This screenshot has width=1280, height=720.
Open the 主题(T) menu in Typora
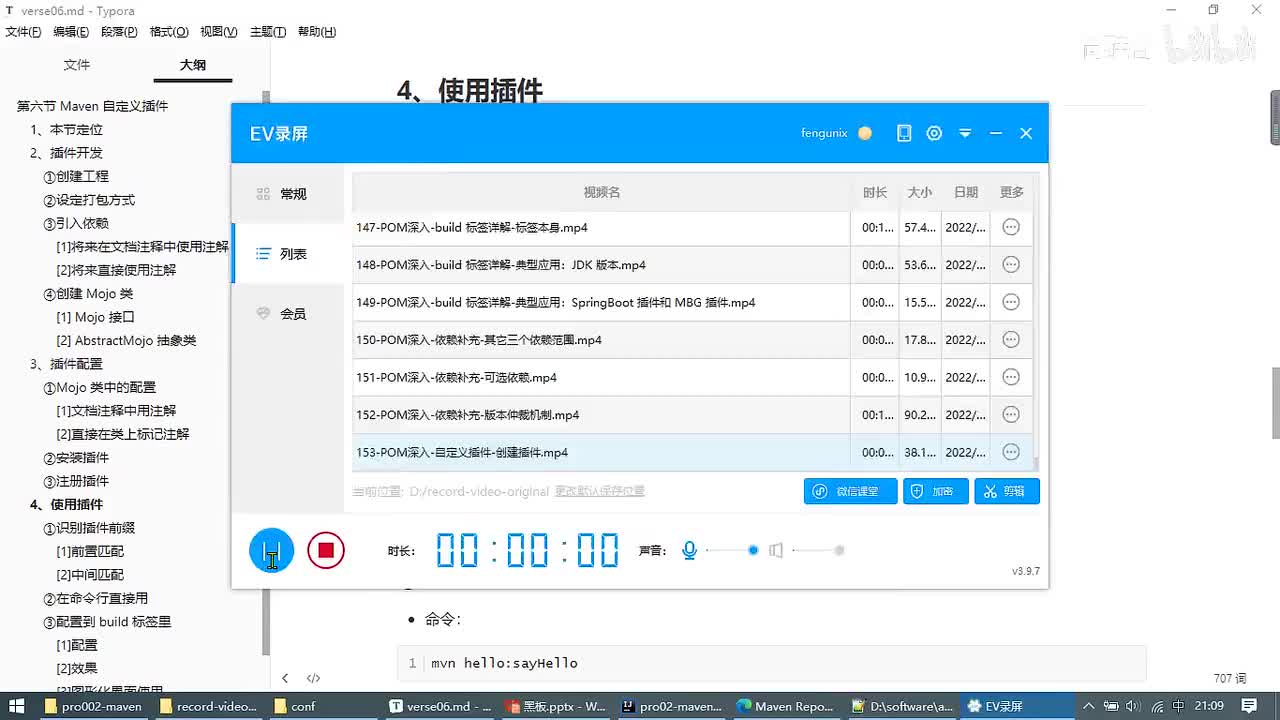[268, 32]
